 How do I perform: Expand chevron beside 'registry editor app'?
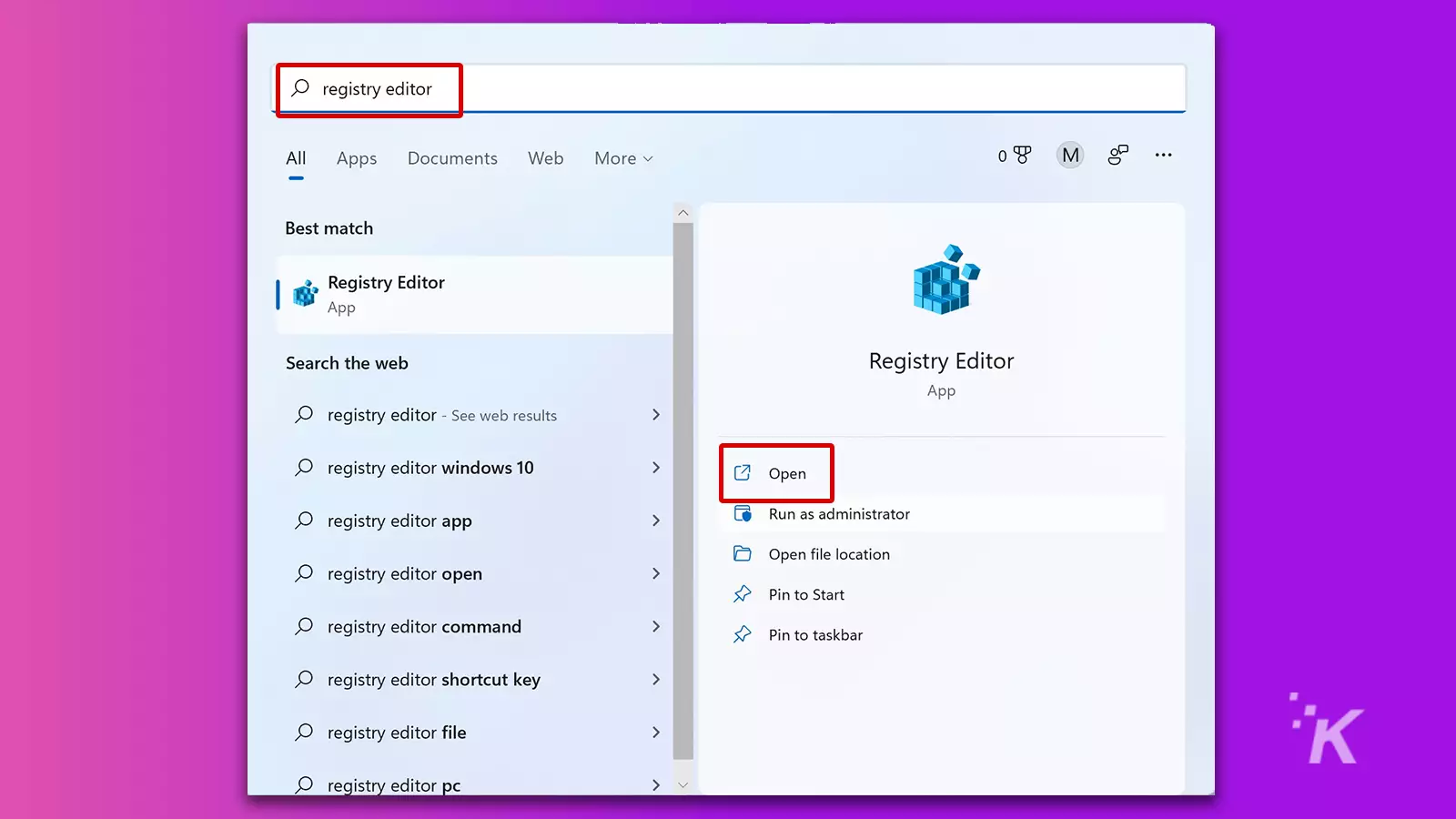point(656,521)
